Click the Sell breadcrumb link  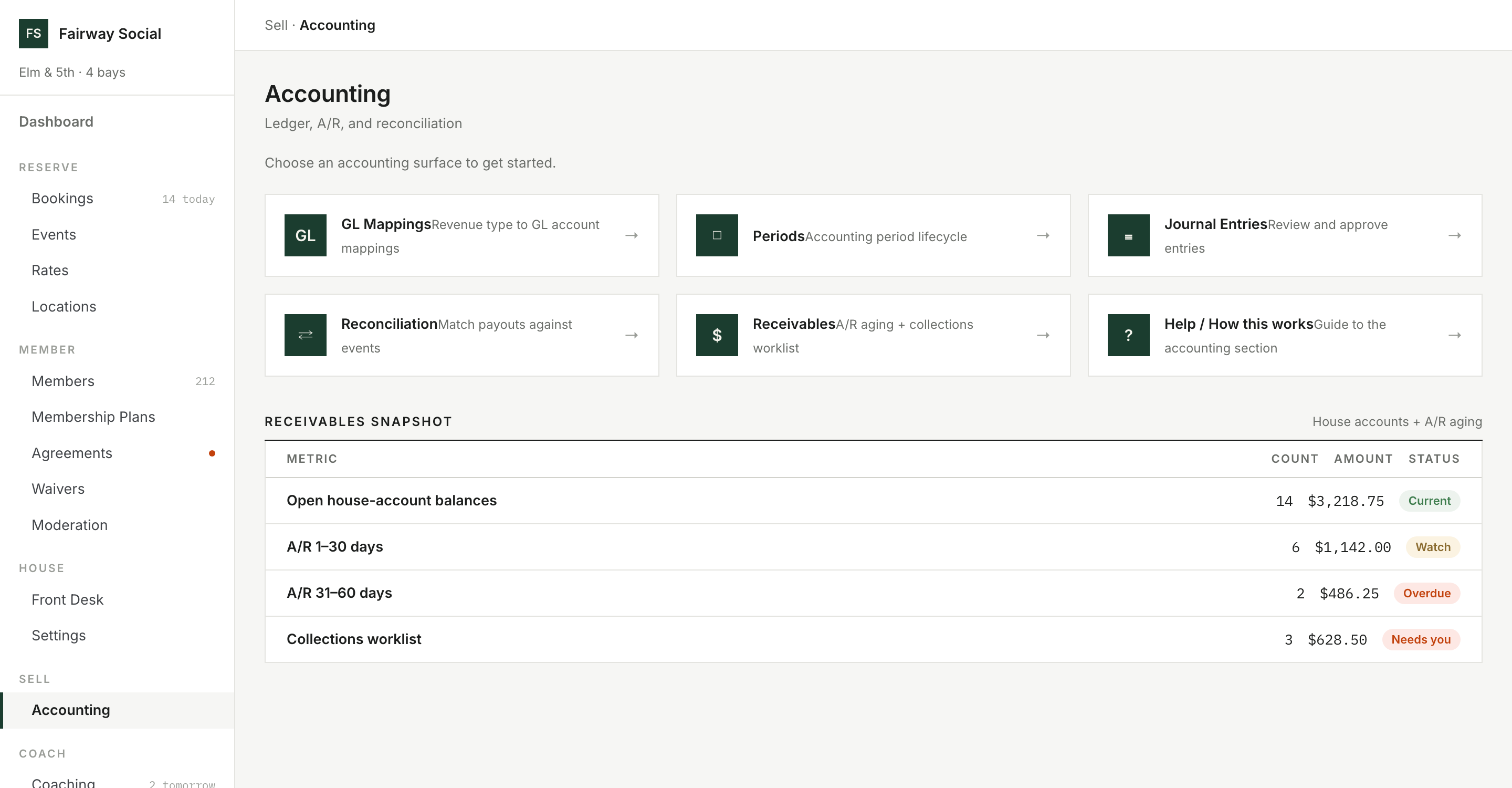coord(276,25)
